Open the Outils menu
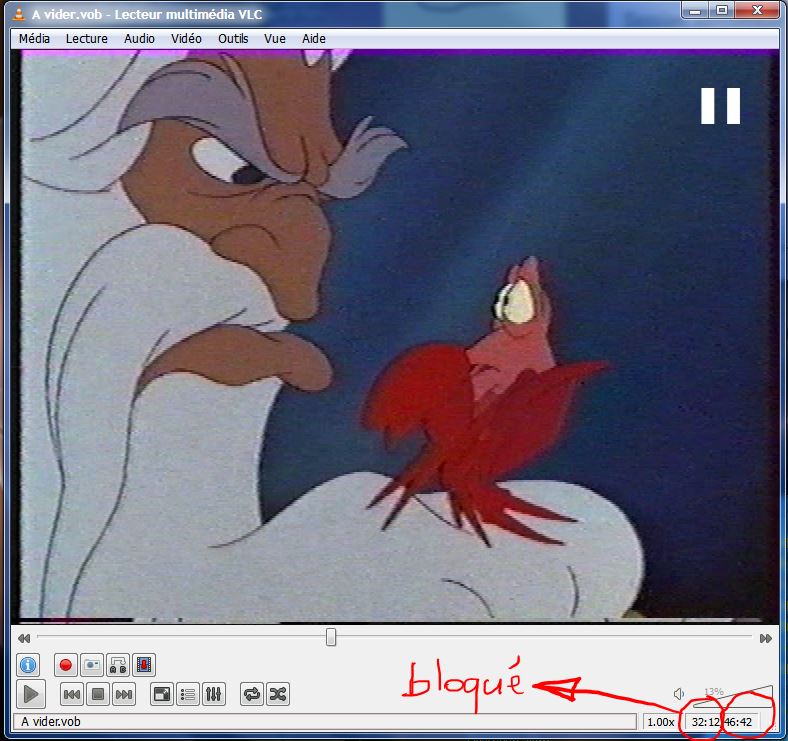Image resolution: width=788 pixels, height=741 pixels. [233, 39]
